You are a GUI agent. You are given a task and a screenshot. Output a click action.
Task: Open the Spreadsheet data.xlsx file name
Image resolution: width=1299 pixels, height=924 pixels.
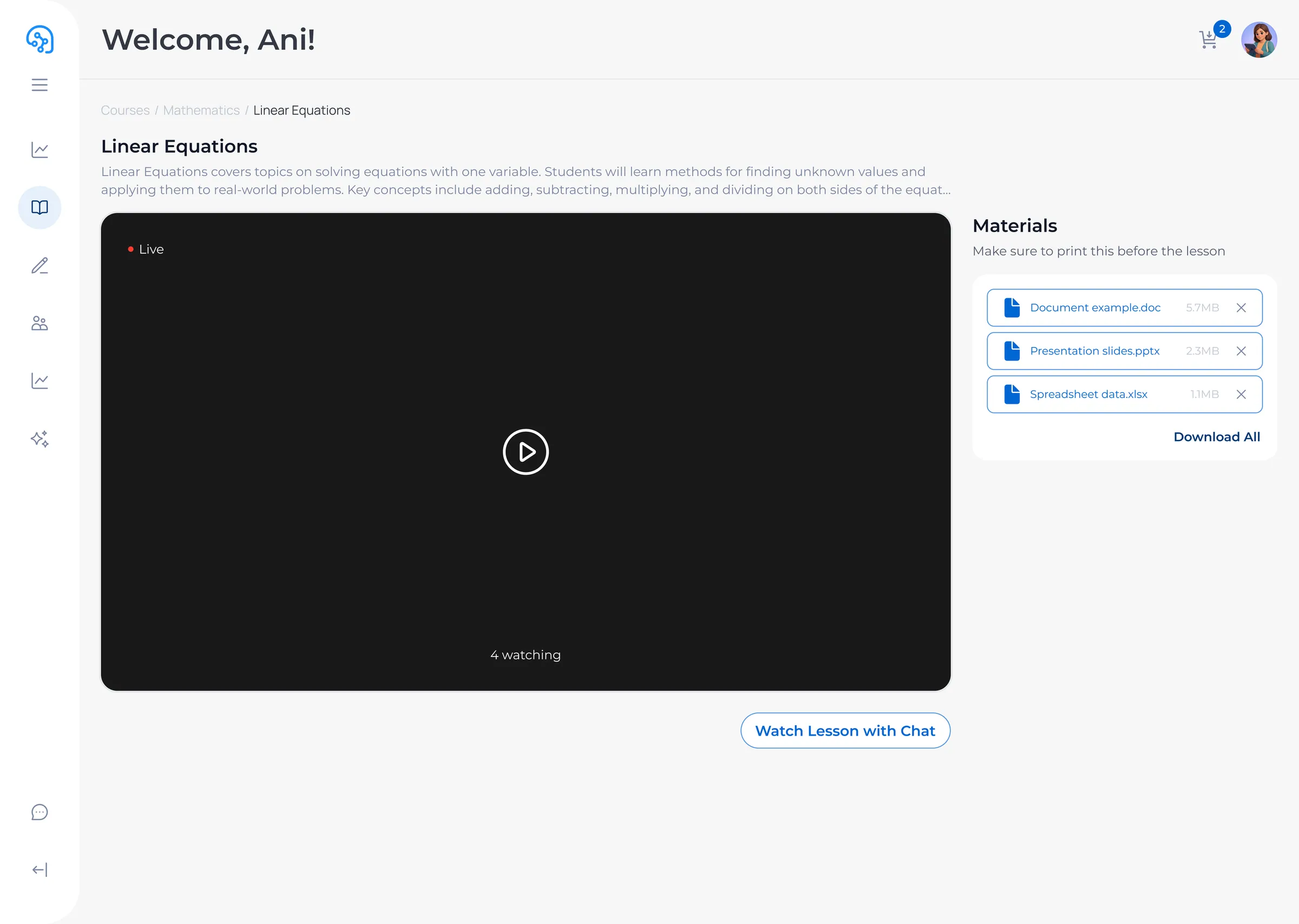click(1088, 394)
